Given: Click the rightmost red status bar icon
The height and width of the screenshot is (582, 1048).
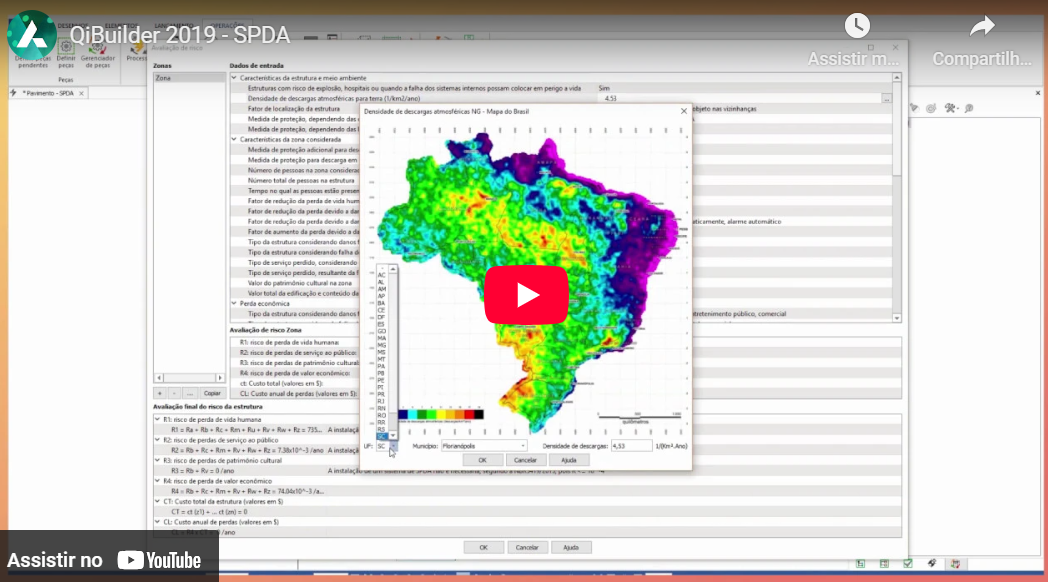Looking at the screenshot, I should [x=955, y=564].
